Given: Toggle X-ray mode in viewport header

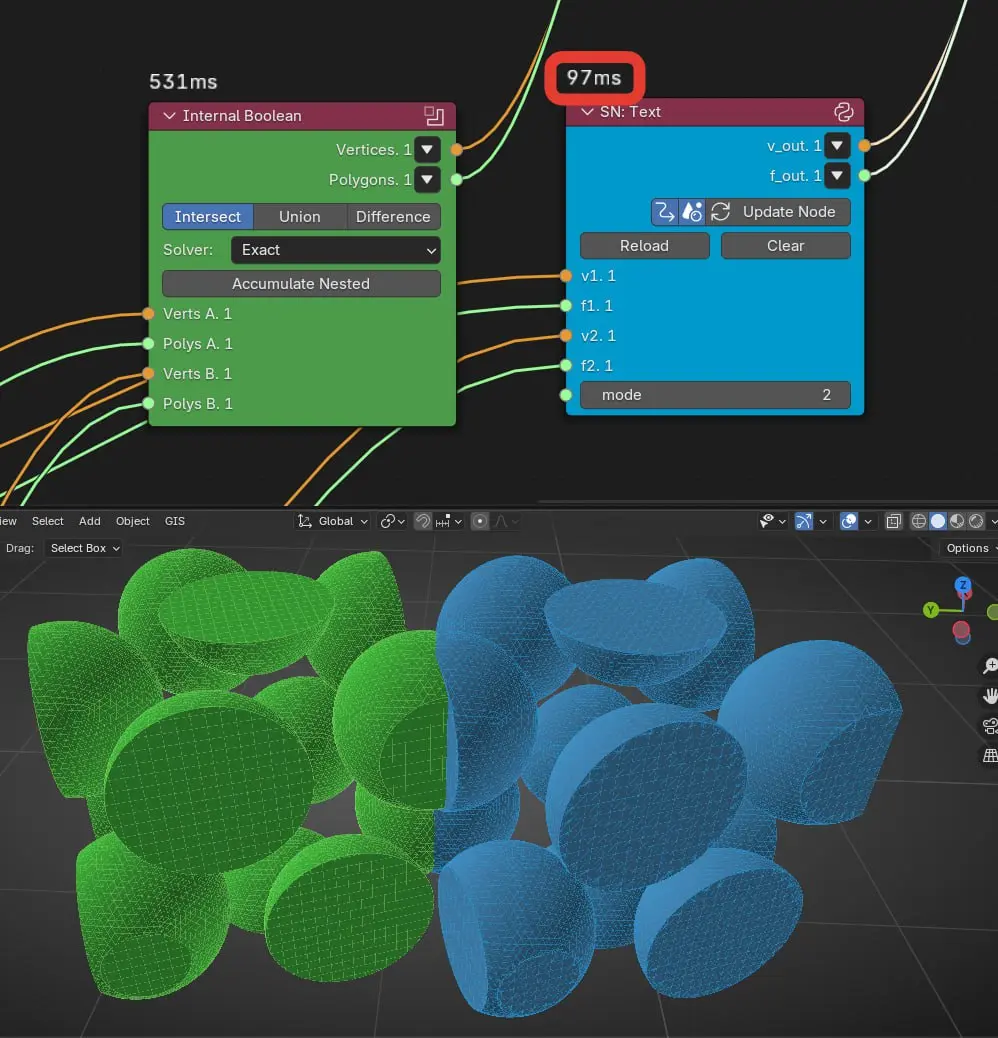Looking at the screenshot, I should (893, 521).
